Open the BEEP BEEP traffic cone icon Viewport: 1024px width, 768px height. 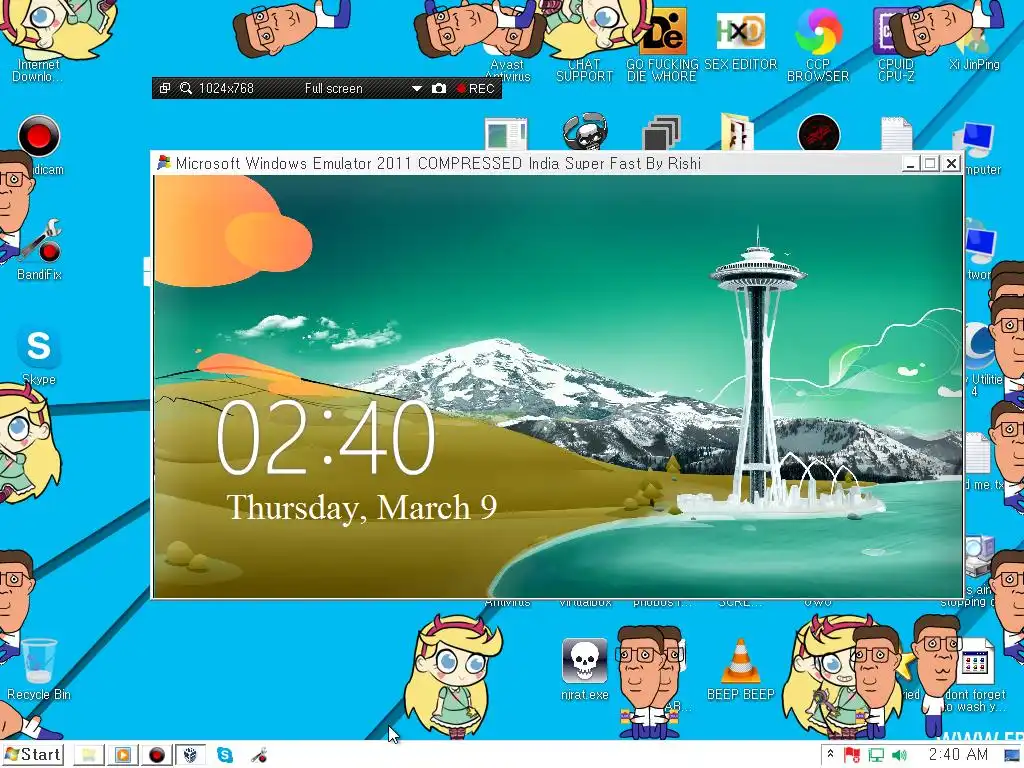coord(741,661)
